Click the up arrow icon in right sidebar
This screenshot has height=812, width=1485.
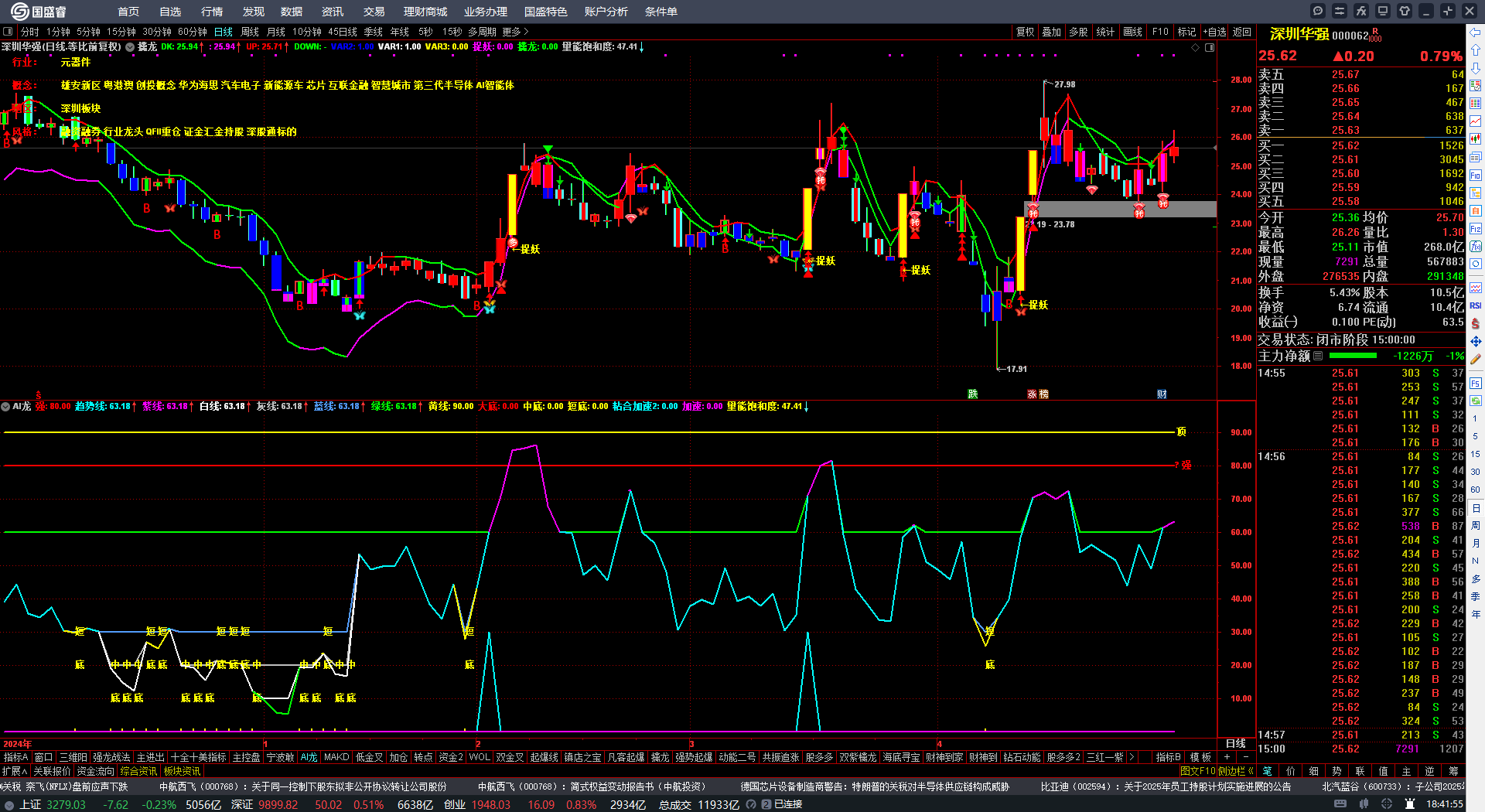[1476, 50]
